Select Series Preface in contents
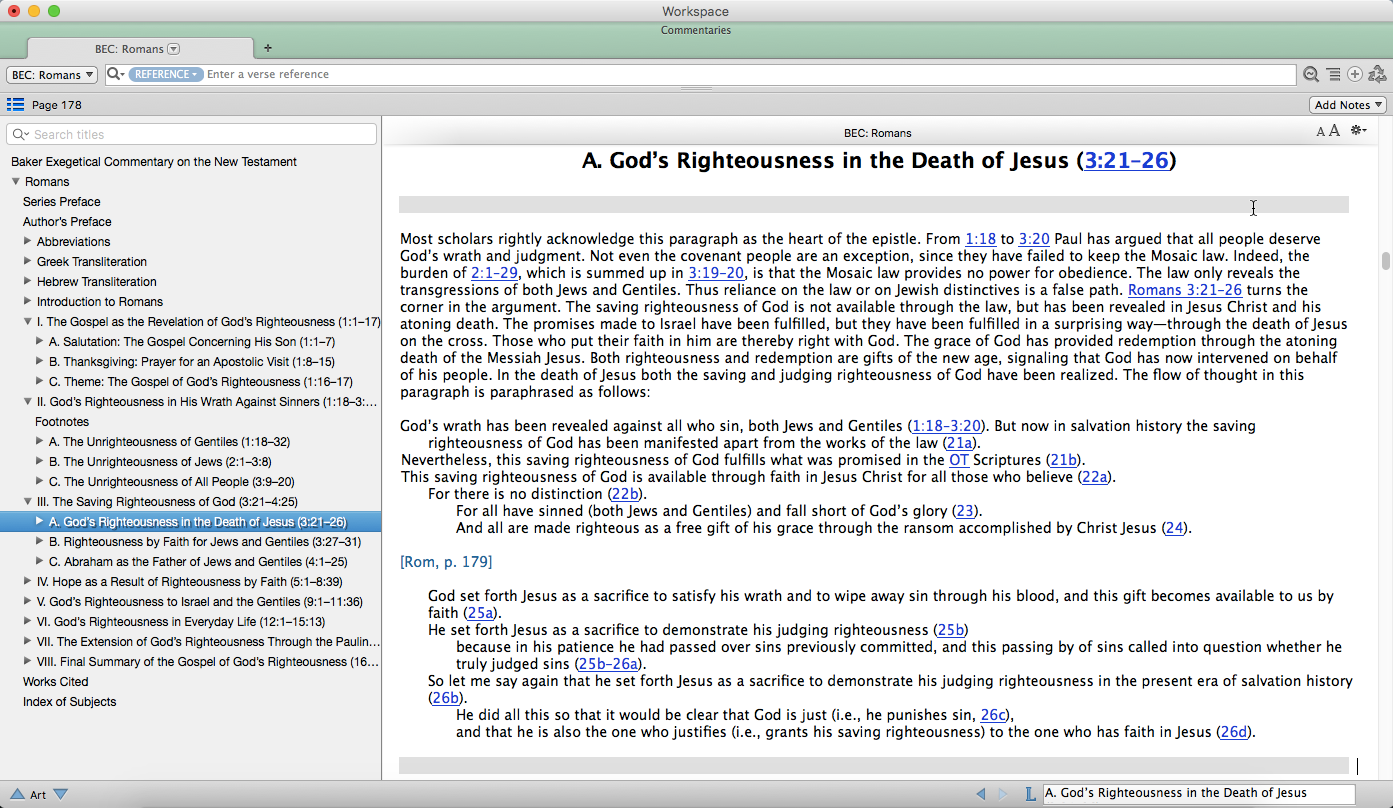This screenshot has width=1393, height=808. 62,202
